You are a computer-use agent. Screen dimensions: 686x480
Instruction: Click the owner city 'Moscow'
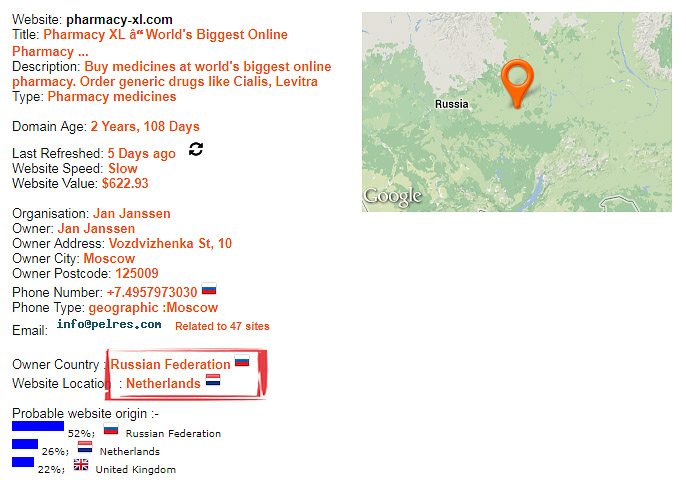click(109, 258)
